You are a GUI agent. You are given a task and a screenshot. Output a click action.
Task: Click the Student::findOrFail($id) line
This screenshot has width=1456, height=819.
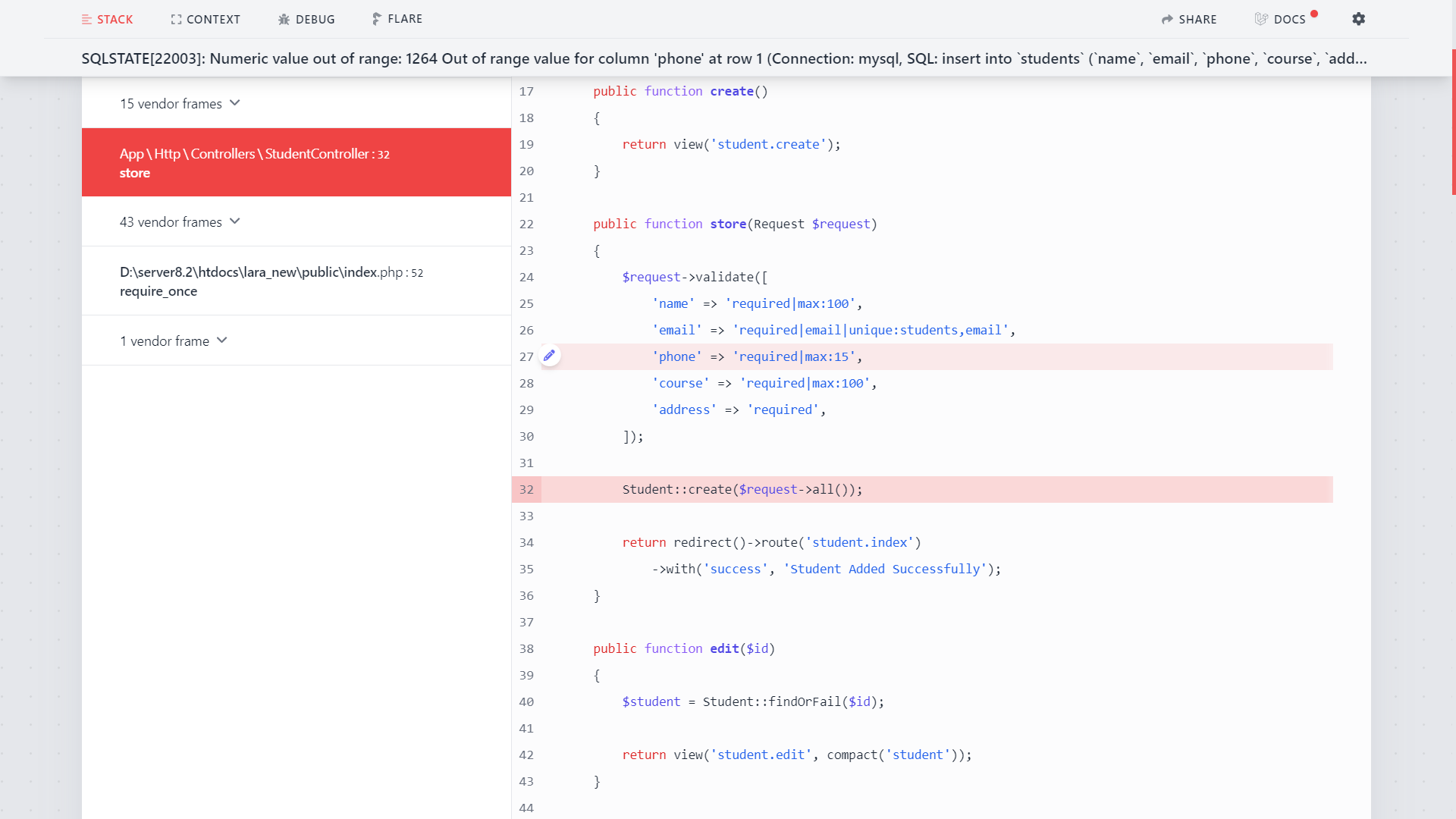tap(753, 701)
